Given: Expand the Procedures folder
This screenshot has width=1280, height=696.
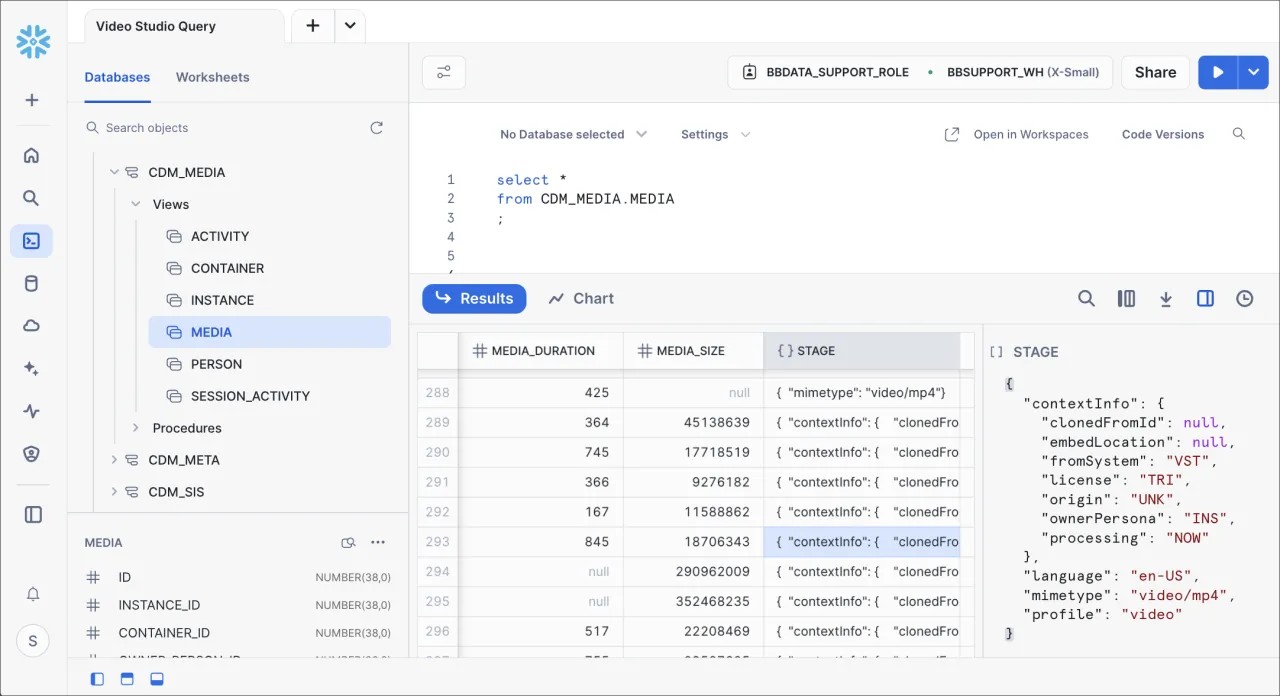Looking at the screenshot, I should click(x=136, y=428).
